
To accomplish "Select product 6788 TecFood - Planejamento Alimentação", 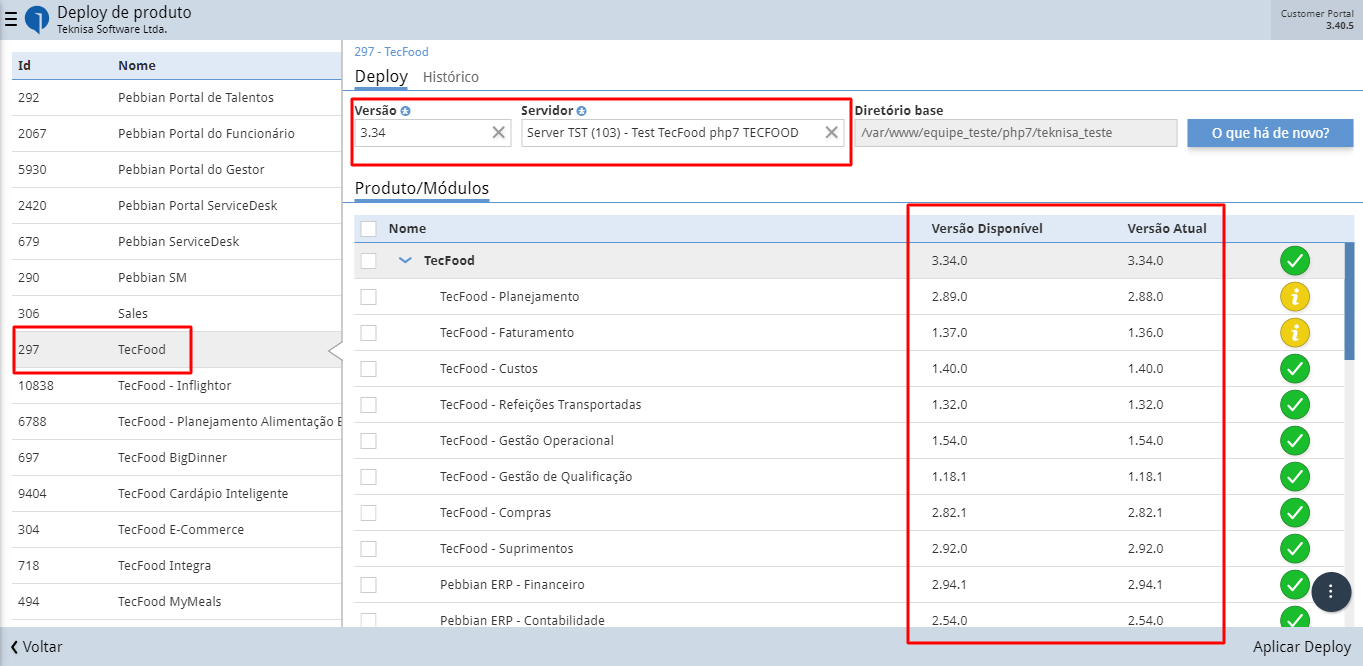I will [177, 422].
